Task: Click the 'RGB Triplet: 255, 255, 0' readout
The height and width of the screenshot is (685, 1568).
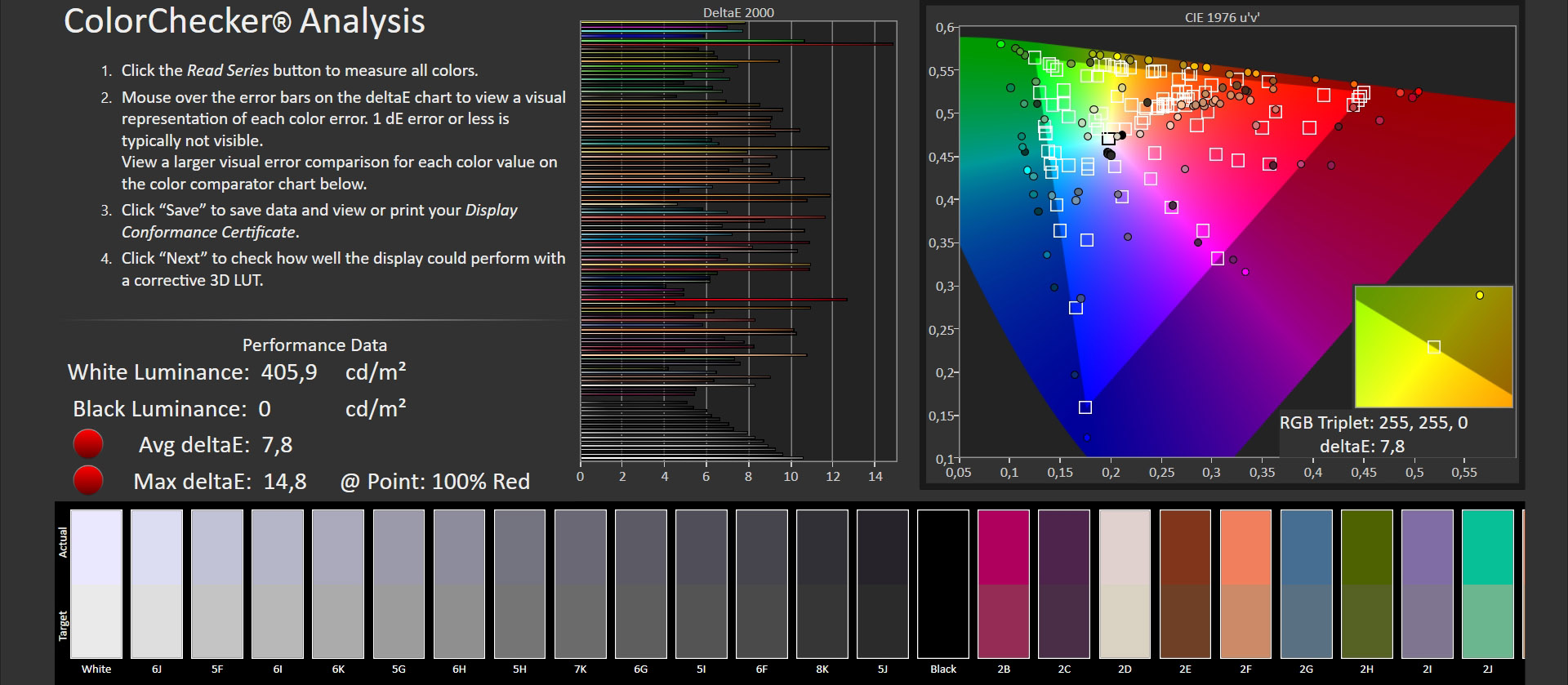Action: coord(1374,423)
